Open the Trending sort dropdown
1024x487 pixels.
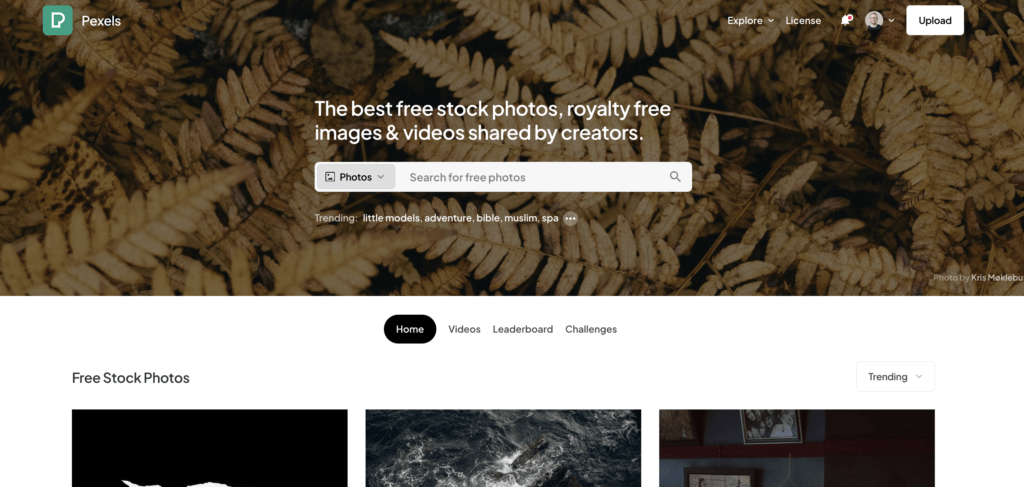(x=895, y=377)
